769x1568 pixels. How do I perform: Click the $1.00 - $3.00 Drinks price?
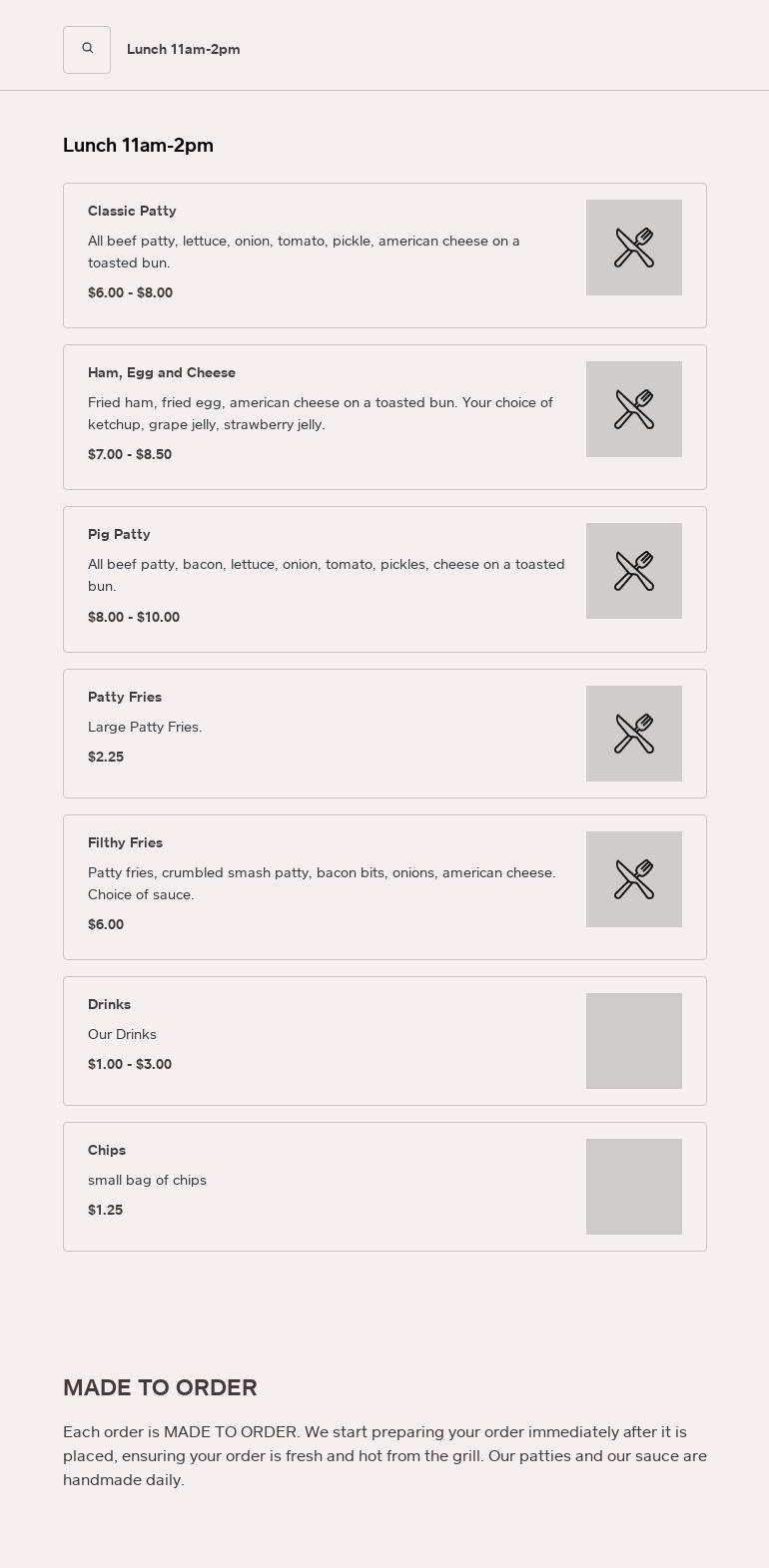(130, 1064)
